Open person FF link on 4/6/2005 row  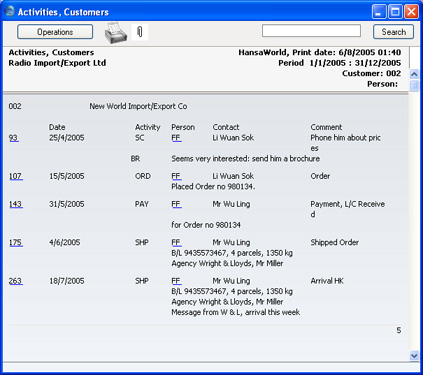point(176,242)
